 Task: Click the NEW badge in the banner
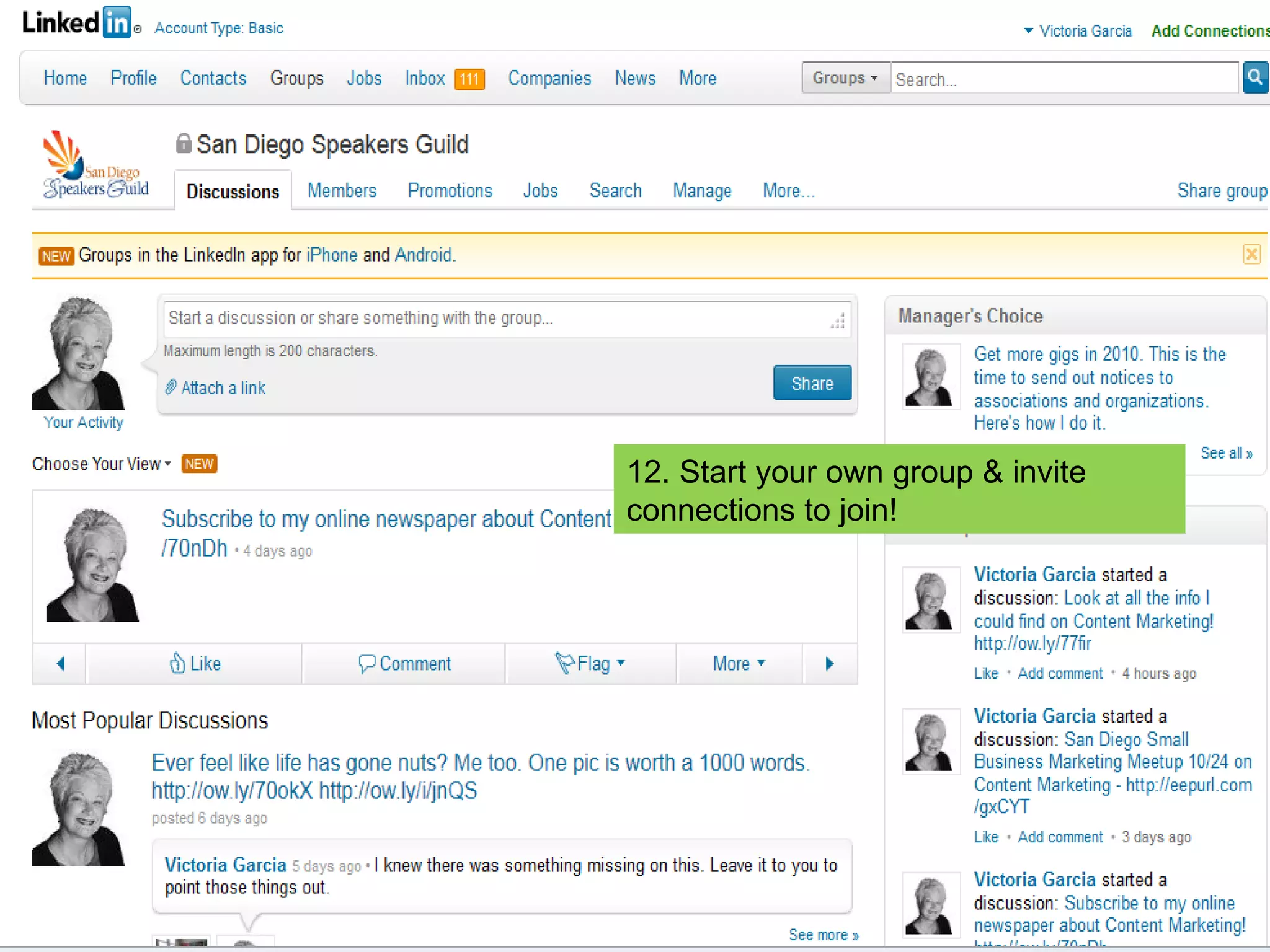[x=56, y=256]
